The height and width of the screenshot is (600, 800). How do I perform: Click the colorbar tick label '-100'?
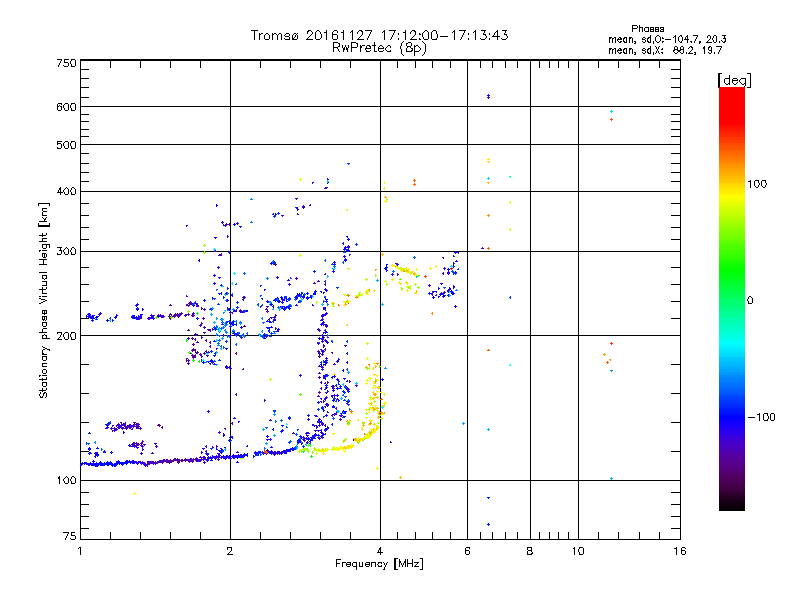point(761,417)
